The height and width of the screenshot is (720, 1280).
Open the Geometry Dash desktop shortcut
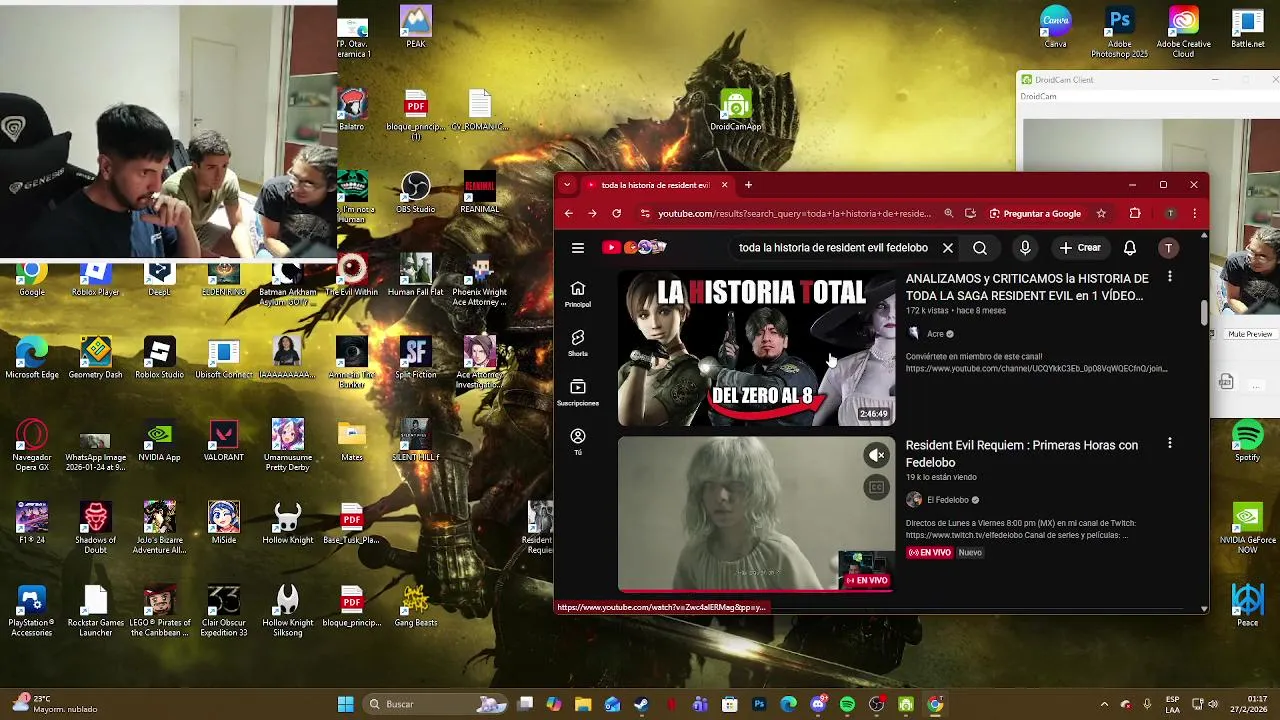click(95, 358)
